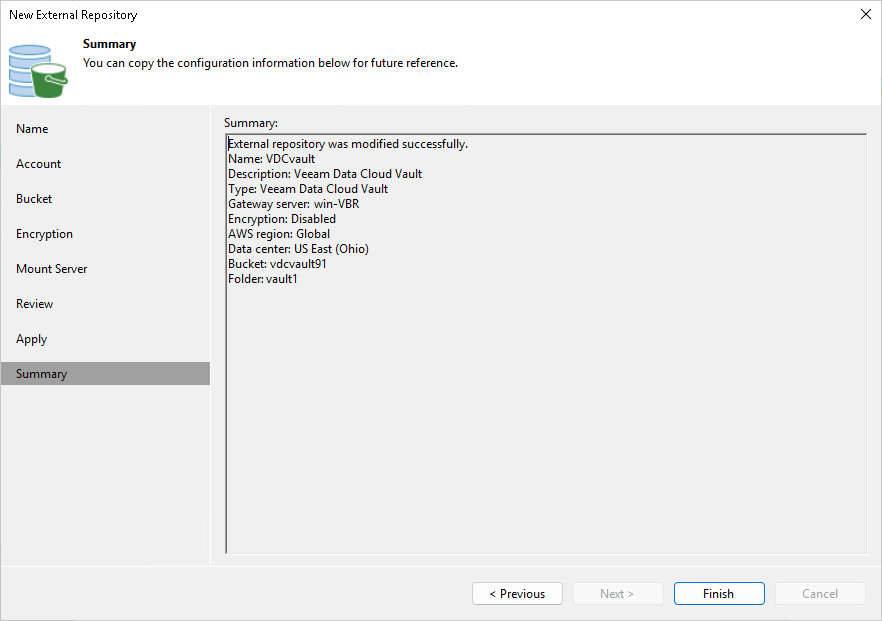The width and height of the screenshot is (882, 621).
Task: Click the 'Name: VDCvault' line
Action: 271,159
